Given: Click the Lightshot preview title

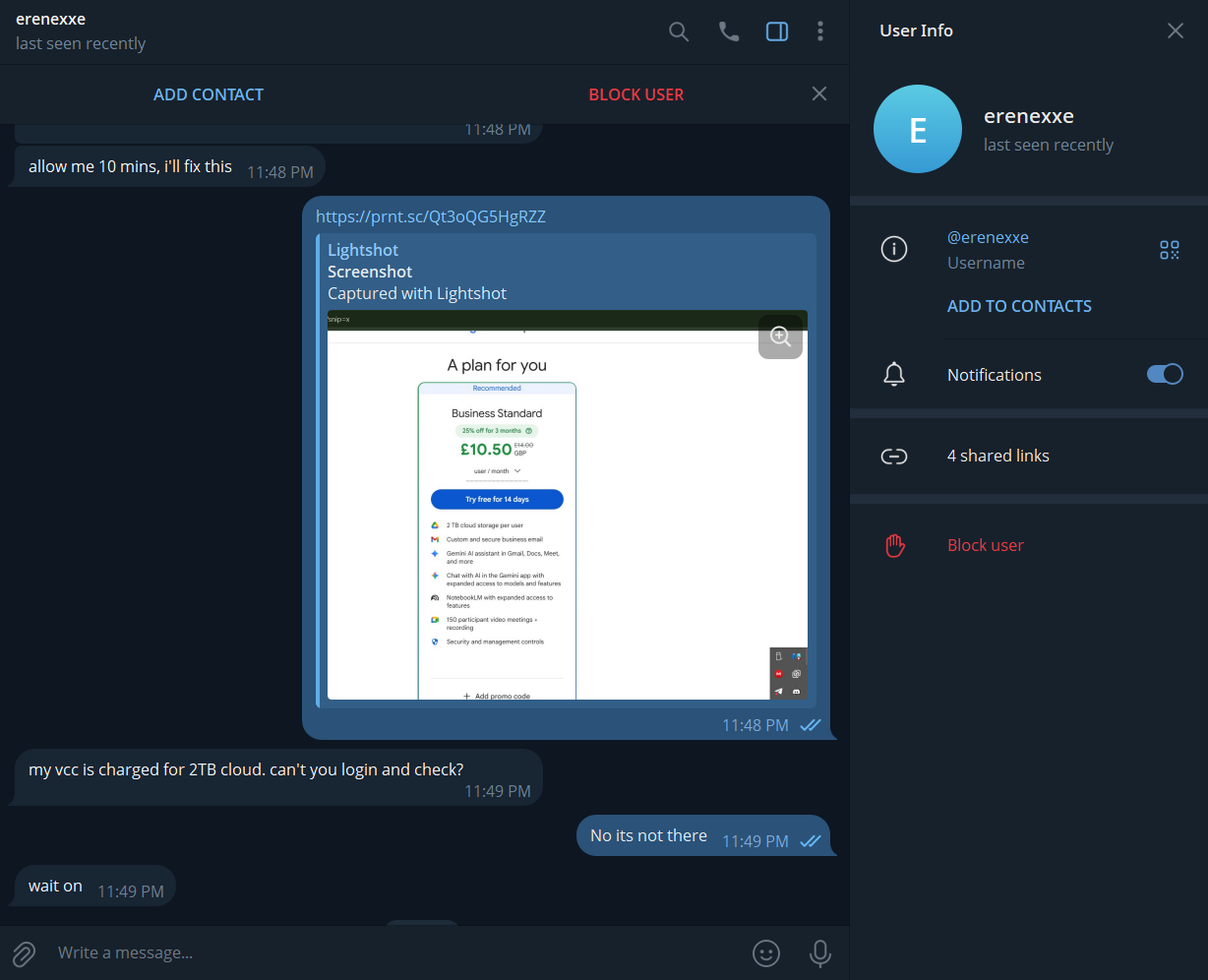Looking at the screenshot, I should pyautogui.click(x=363, y=250).
